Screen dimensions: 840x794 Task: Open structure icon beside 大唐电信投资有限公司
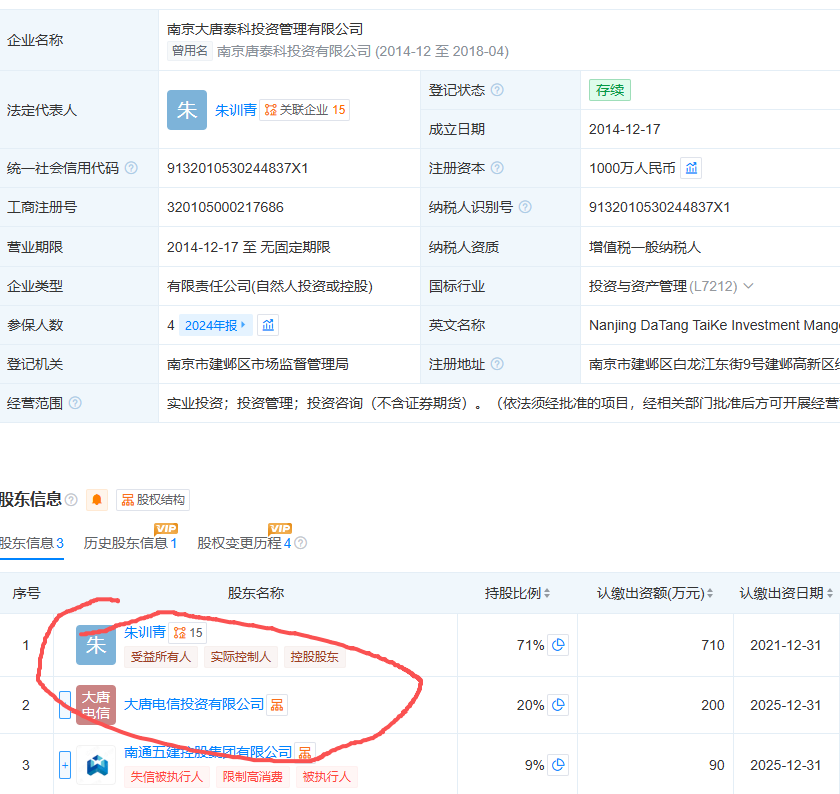point(277,705)
